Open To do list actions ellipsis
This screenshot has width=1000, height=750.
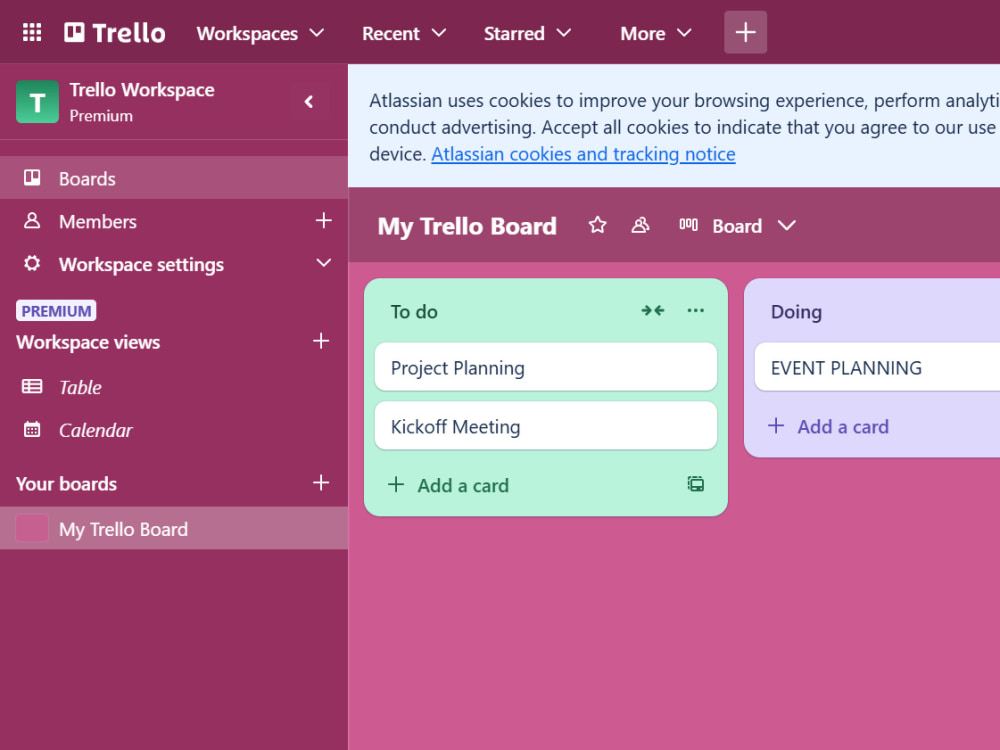tap(696, 311)
